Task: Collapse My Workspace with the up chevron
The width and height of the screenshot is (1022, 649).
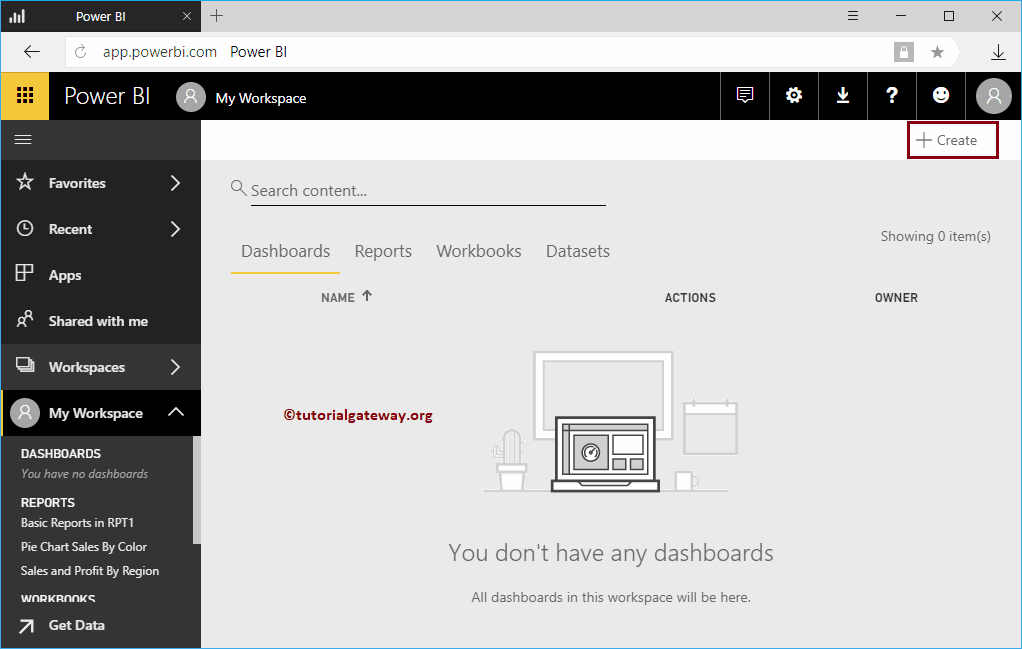Action: click(176, 412)
